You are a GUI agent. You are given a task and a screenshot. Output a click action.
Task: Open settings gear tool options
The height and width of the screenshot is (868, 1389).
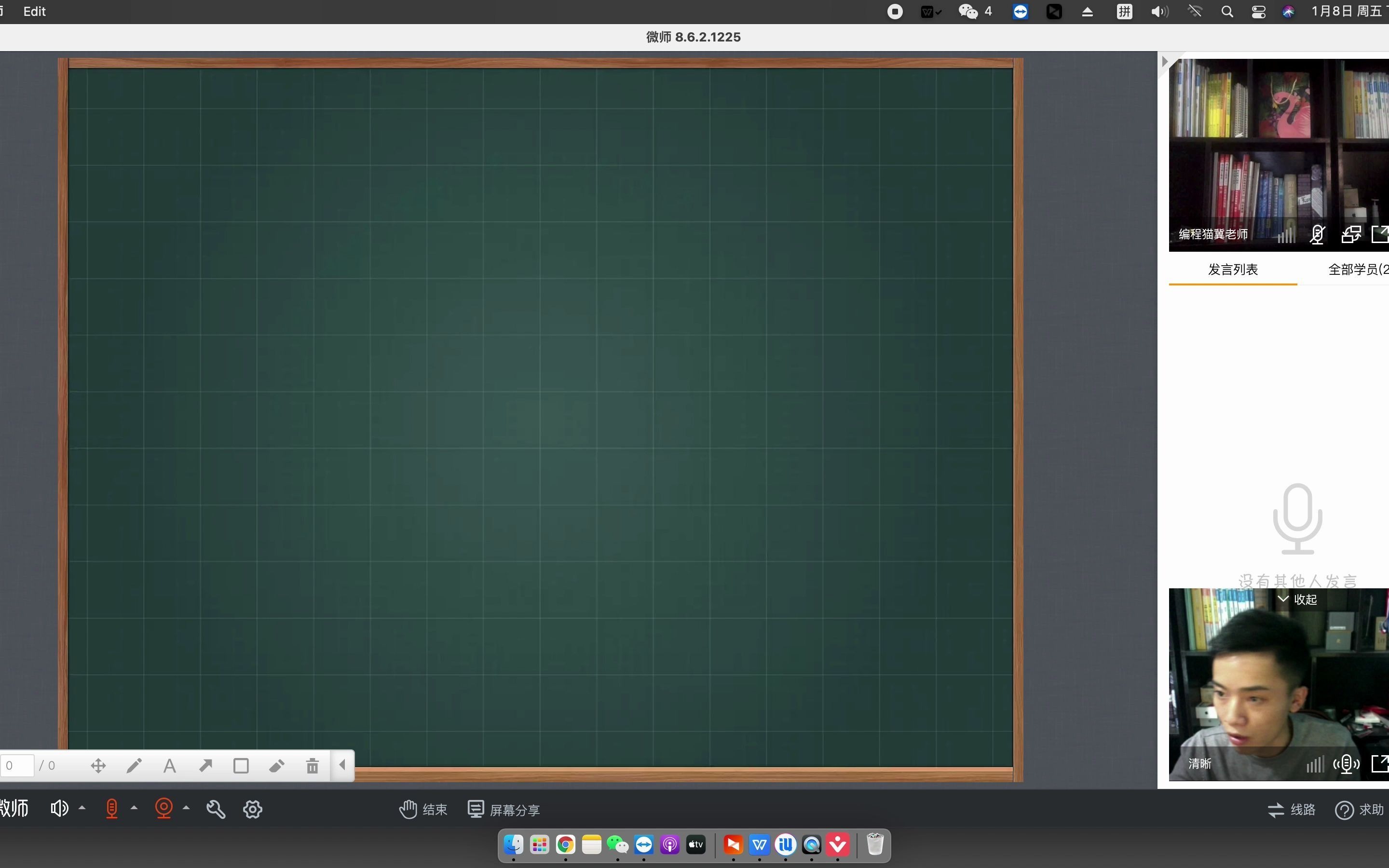252,808
